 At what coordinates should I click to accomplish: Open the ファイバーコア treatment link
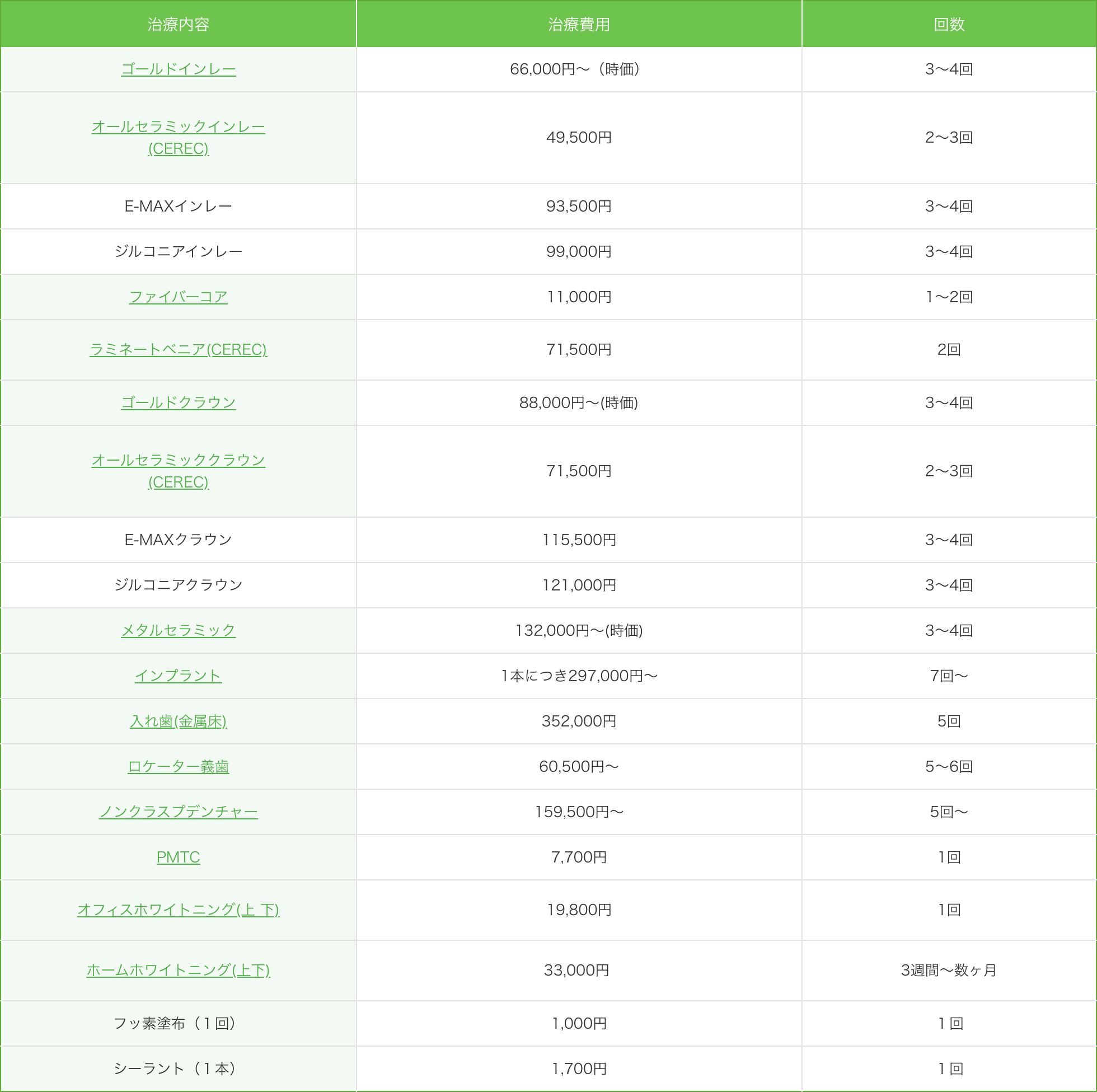[x=179, y=297]
